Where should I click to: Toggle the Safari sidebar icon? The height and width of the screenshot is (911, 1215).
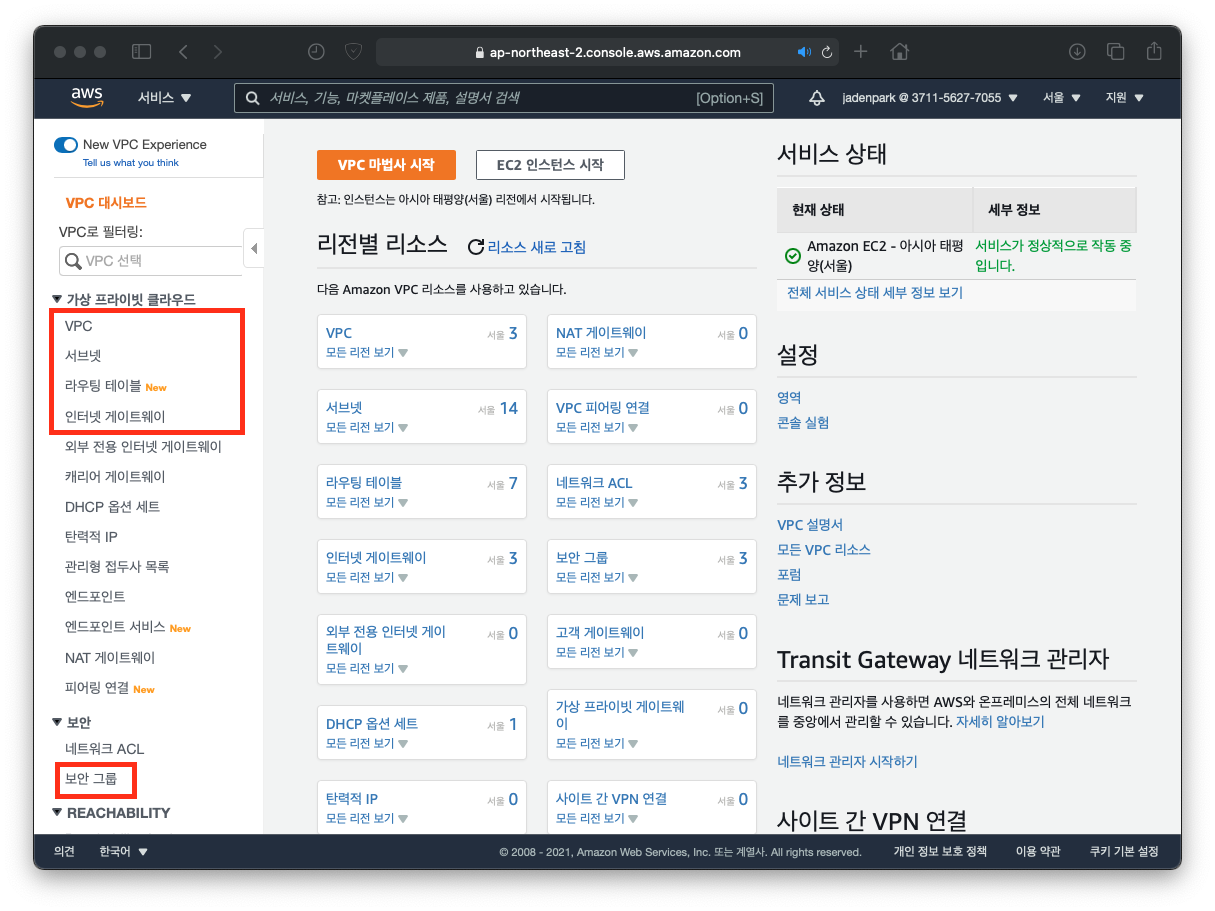(x=141, y=52)
